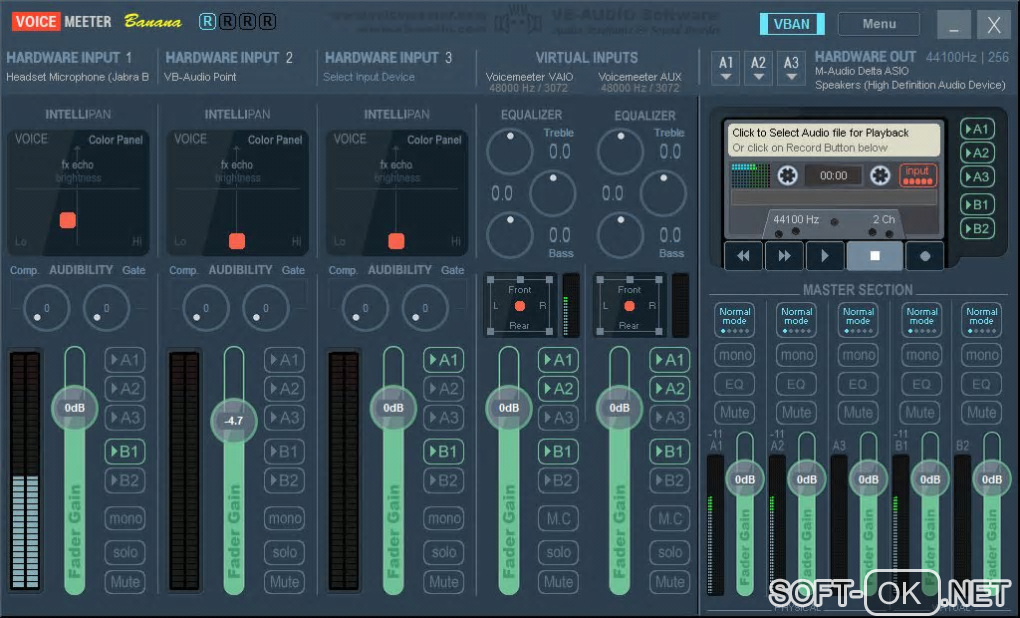This screenshot has height=618, width=1020.
Task: Fast forward the cassette recorder
Action: point(784,256)
